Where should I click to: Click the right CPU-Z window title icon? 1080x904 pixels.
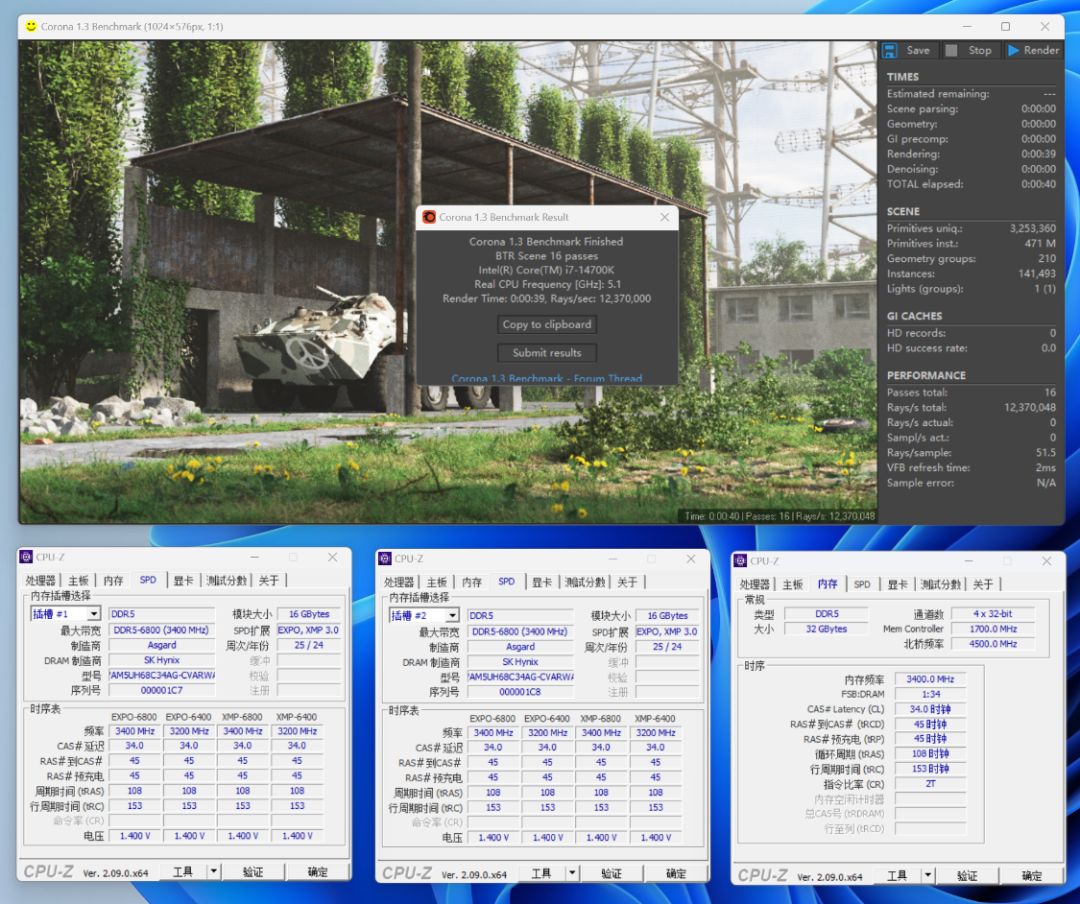[740, 561]
